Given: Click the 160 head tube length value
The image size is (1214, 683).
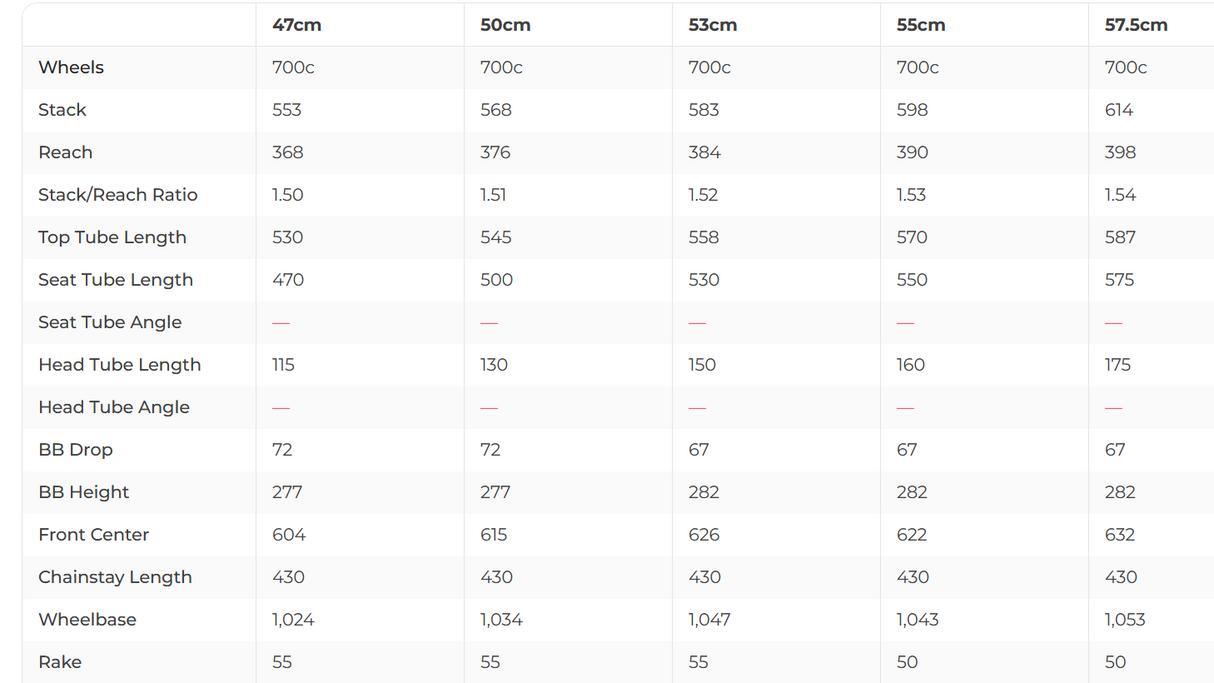Looking at the screenshot, I should (x=911, y=365).
